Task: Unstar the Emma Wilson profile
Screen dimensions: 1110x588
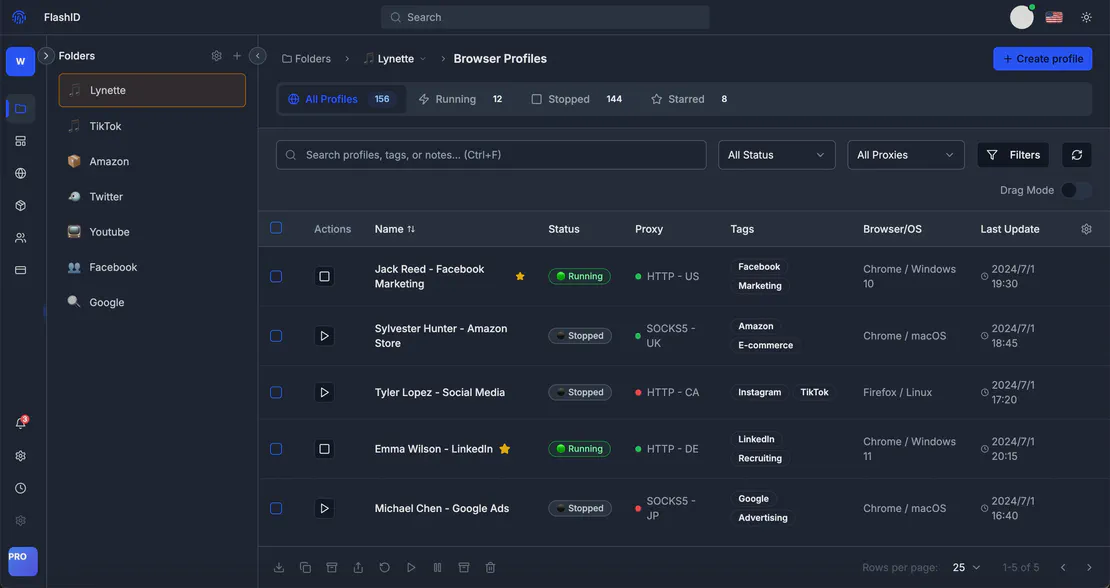Action: (x=505, y=449)
